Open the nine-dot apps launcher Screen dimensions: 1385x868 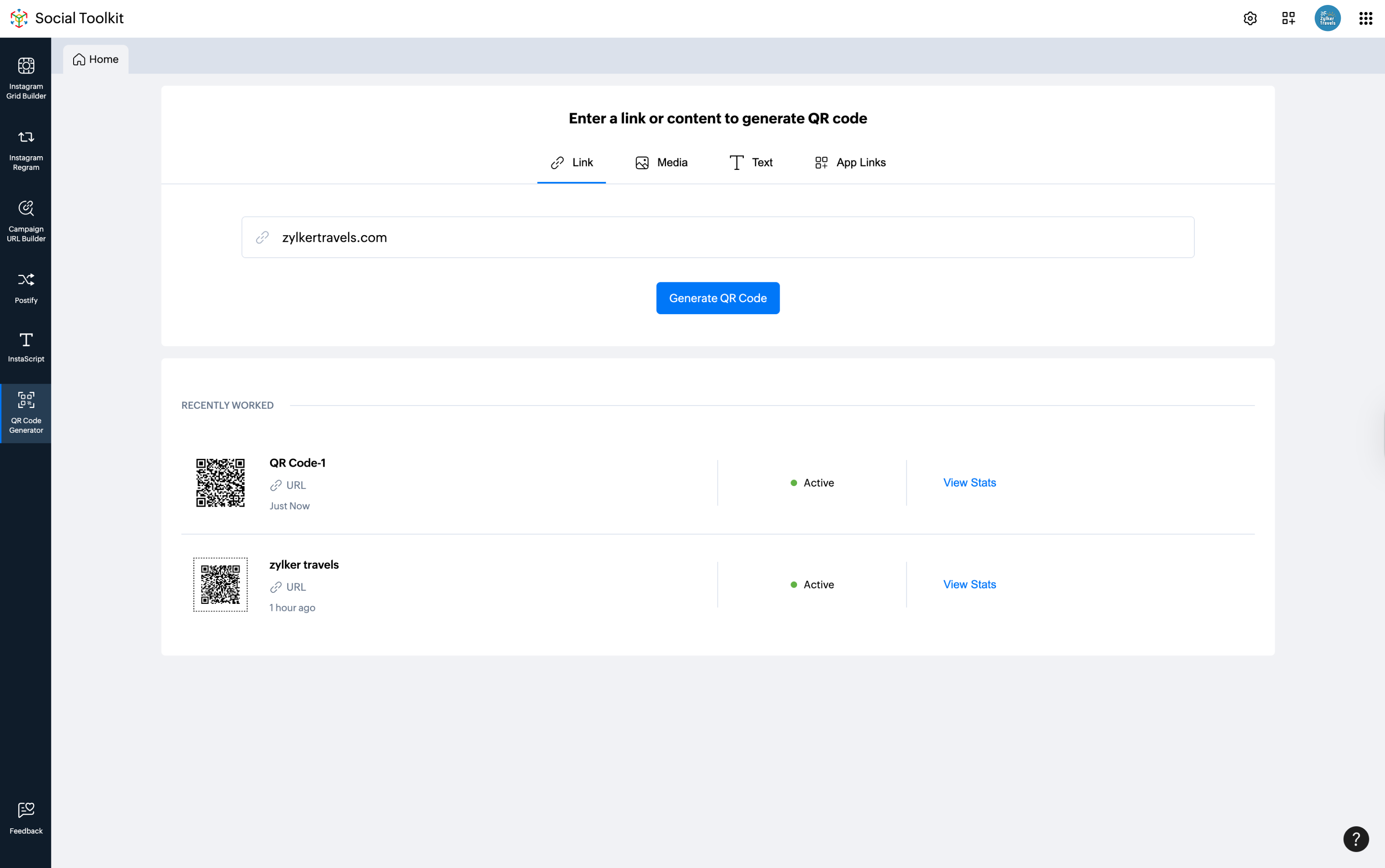click(x=1366, y=18)
